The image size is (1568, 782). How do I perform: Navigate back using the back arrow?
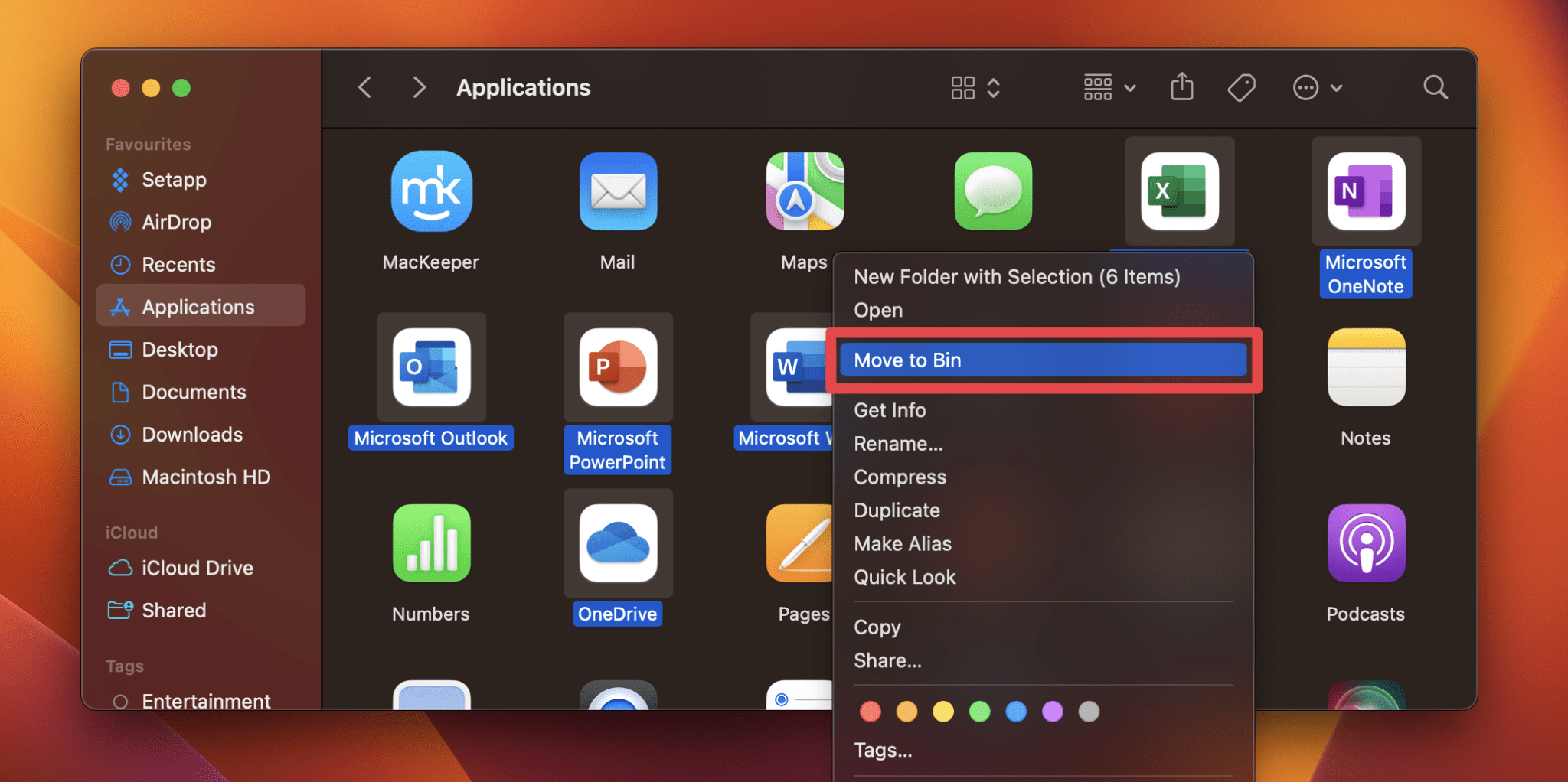pos(364,87)
